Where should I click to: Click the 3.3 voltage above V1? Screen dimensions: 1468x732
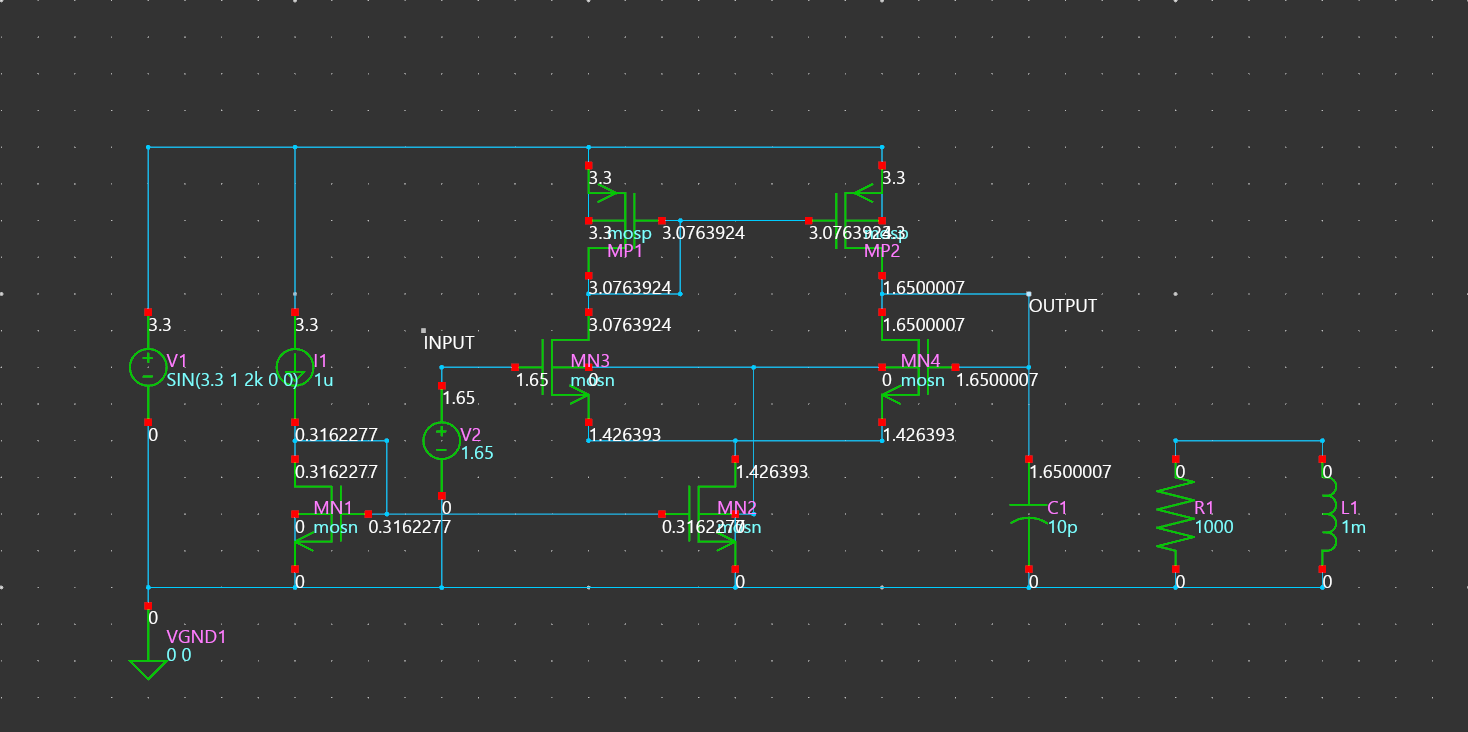[x=159, y=325]
